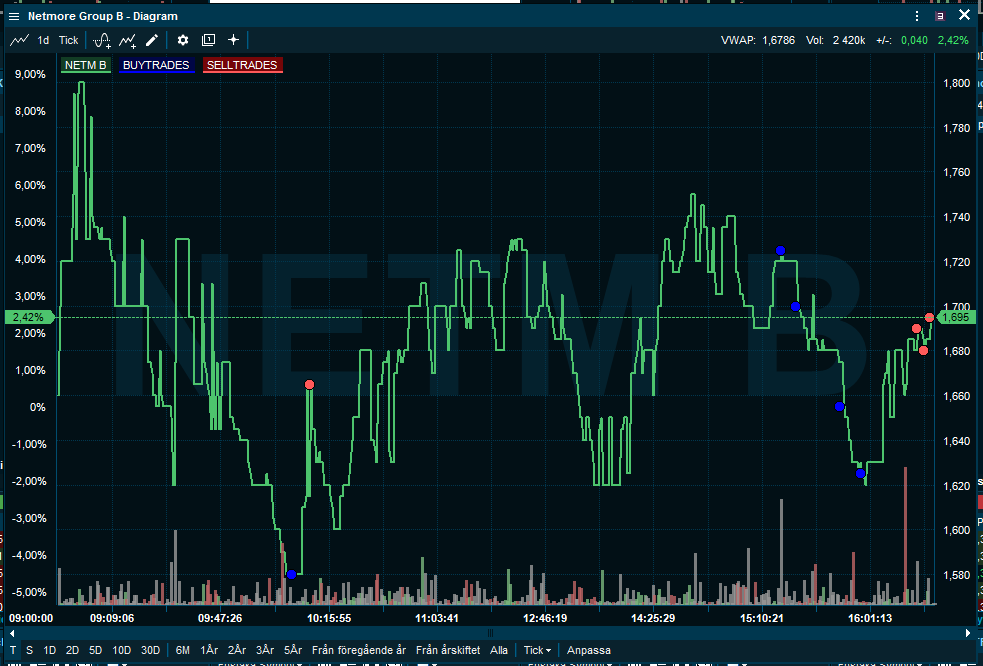This screenshot has height=666, width=983.
Task: Close the Diagram window
Action: tap(964, 15)
